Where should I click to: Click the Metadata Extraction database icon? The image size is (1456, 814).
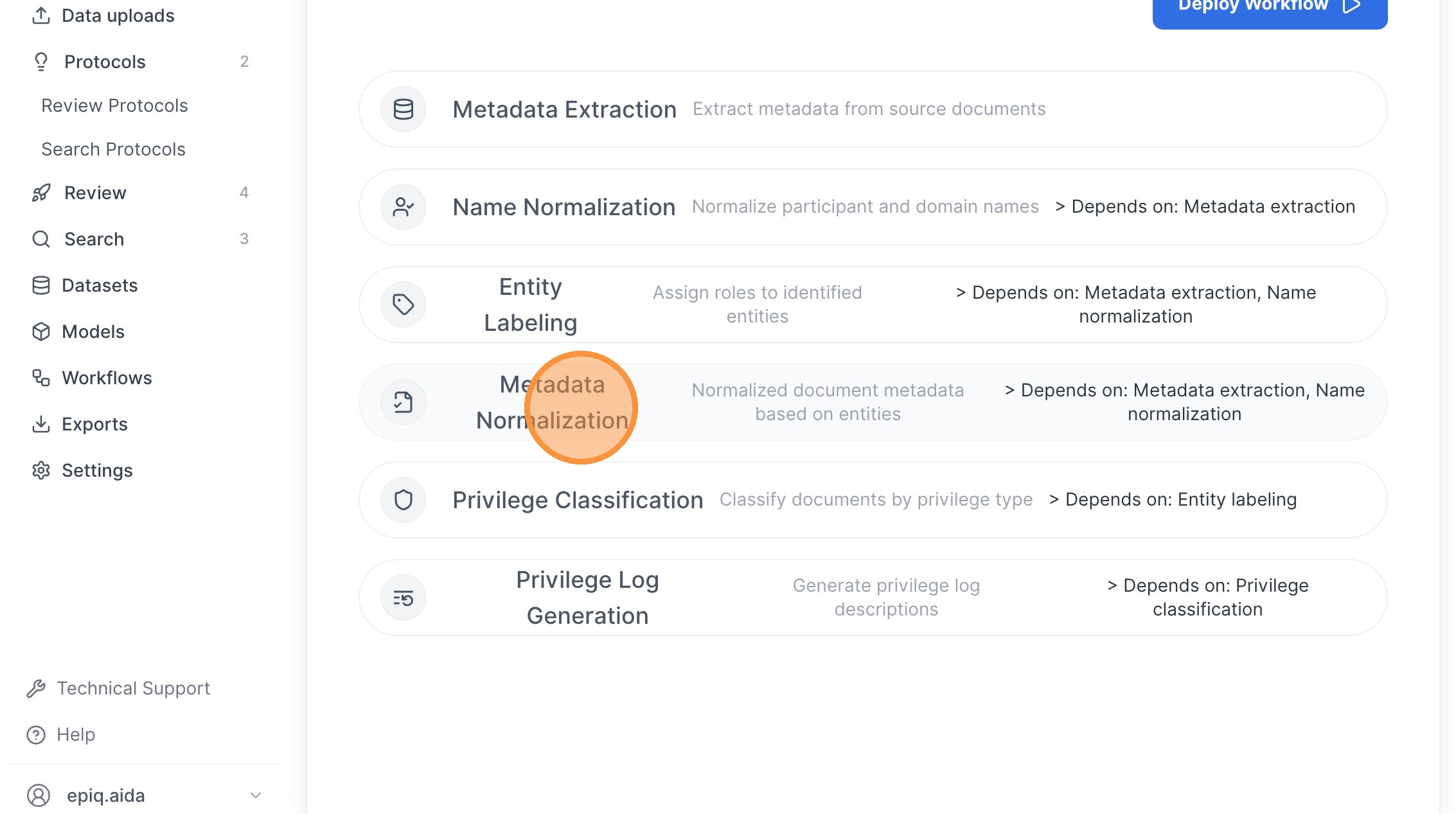point(404,109)
